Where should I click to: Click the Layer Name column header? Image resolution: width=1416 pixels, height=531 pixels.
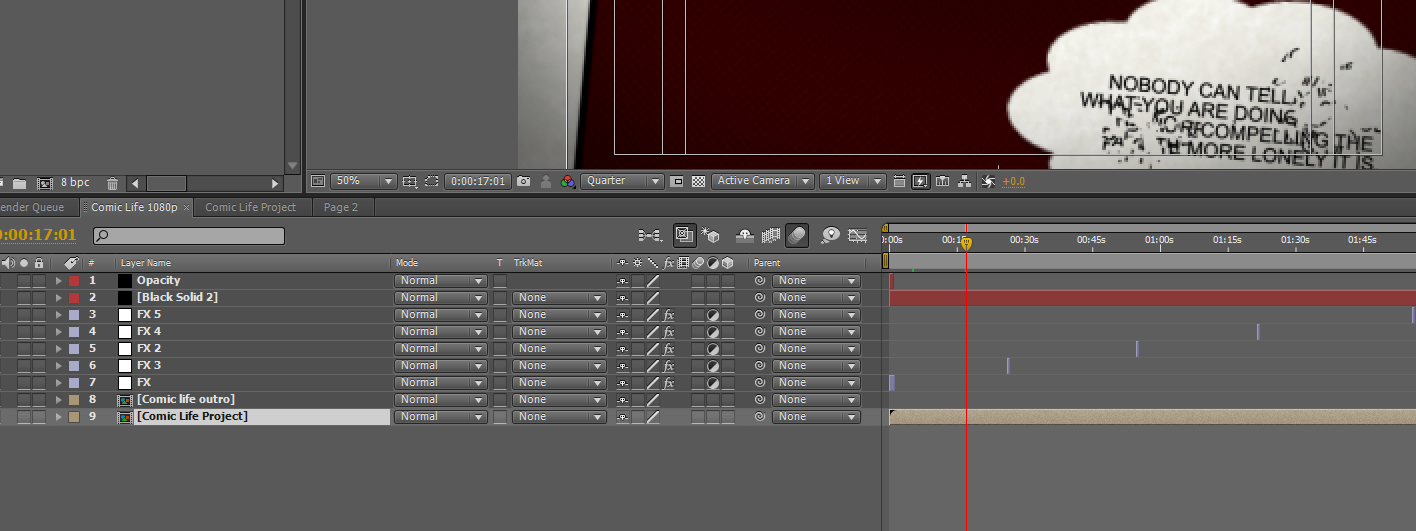pos(146,263)
